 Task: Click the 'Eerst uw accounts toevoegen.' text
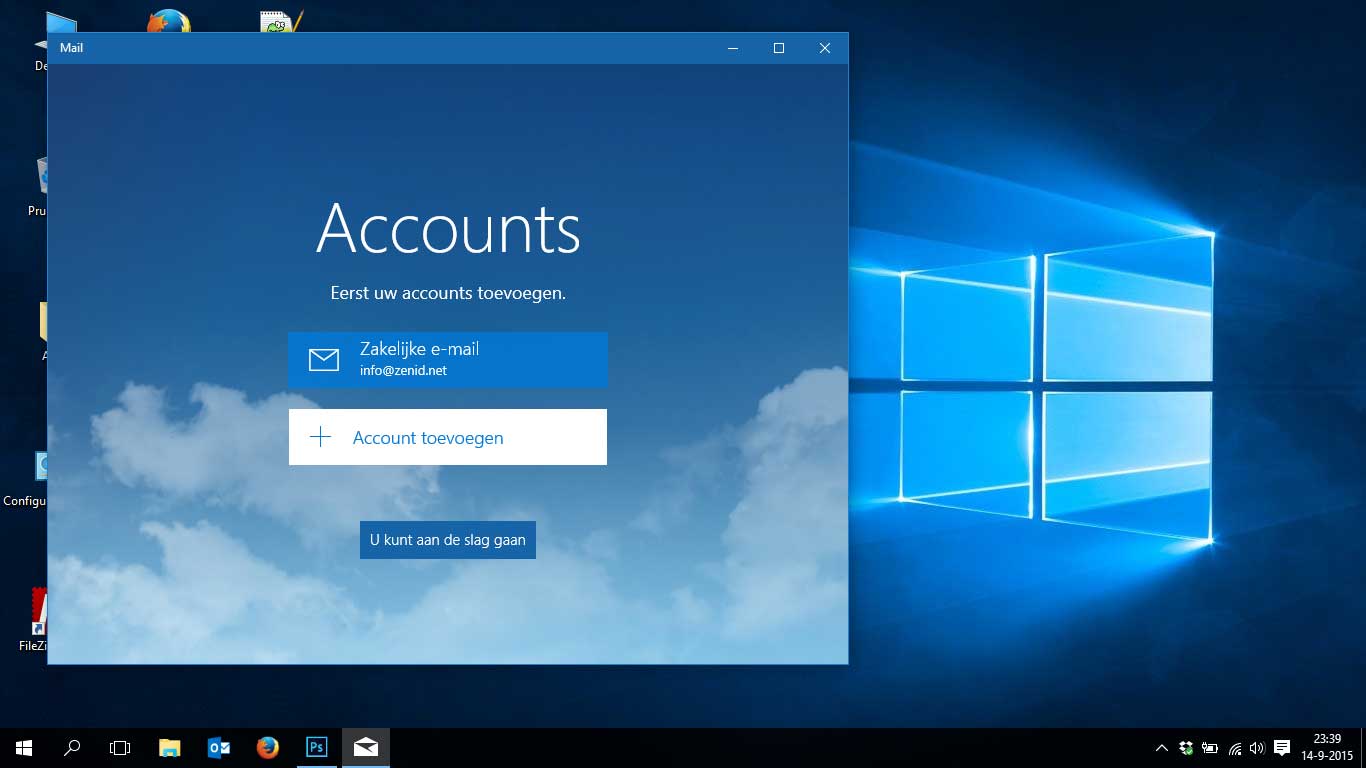click(x=448, y=294)
